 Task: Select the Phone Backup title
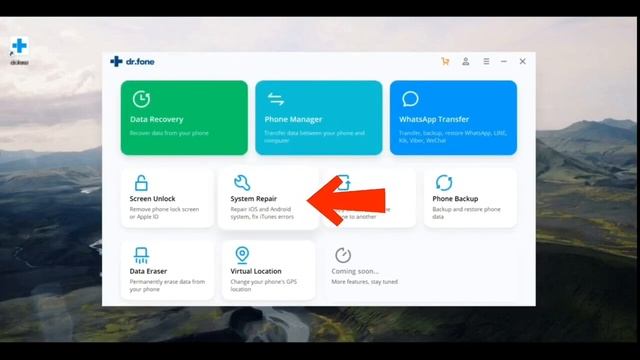(x=455, y=199)
